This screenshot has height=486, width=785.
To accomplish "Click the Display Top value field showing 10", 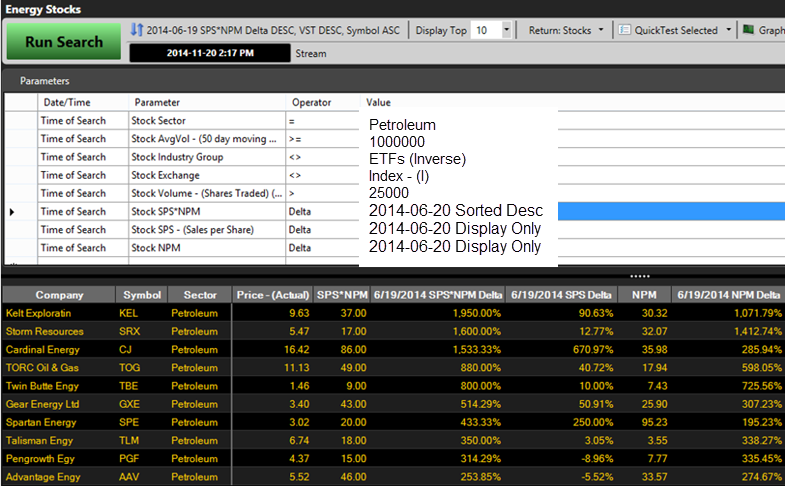I will point(487,30).
